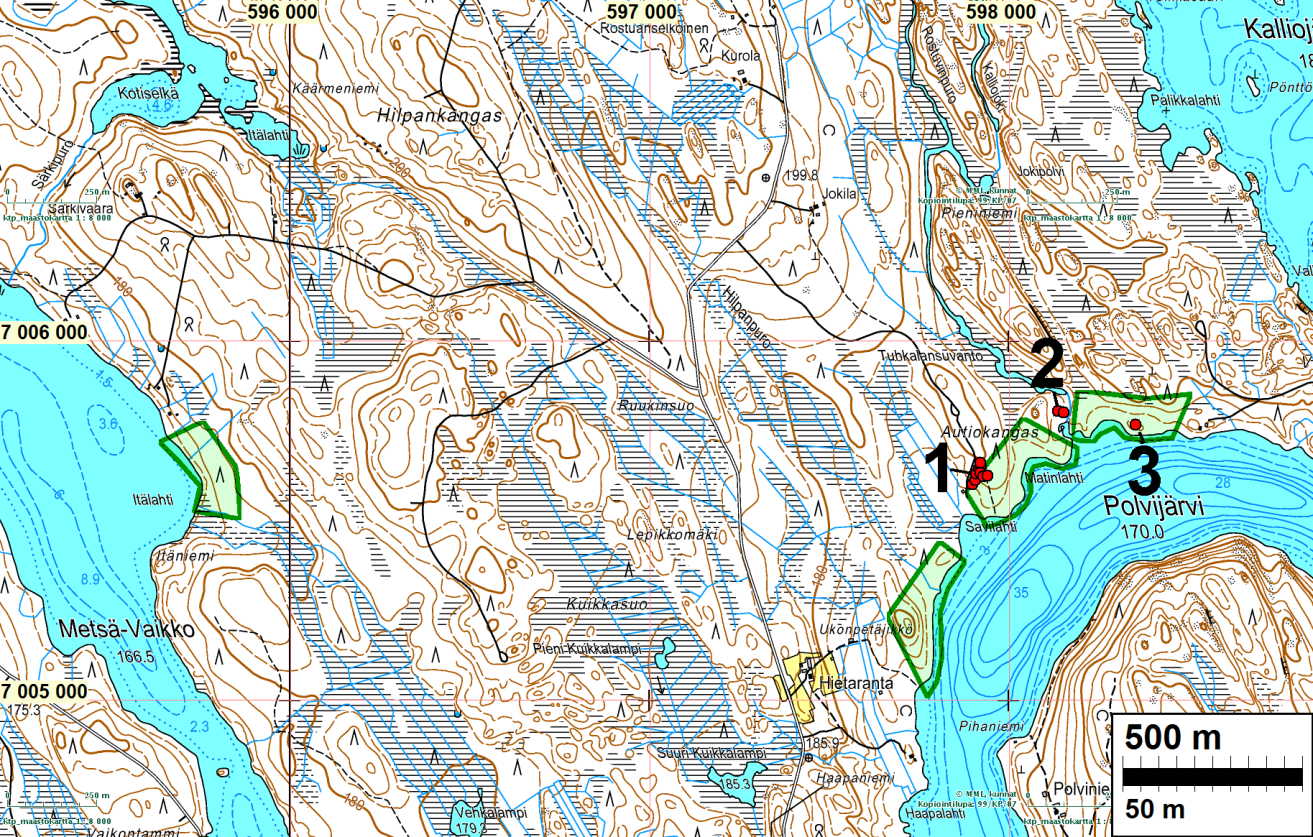
Task: Click the Kuikkasuo label
Action: click(607, 605)
